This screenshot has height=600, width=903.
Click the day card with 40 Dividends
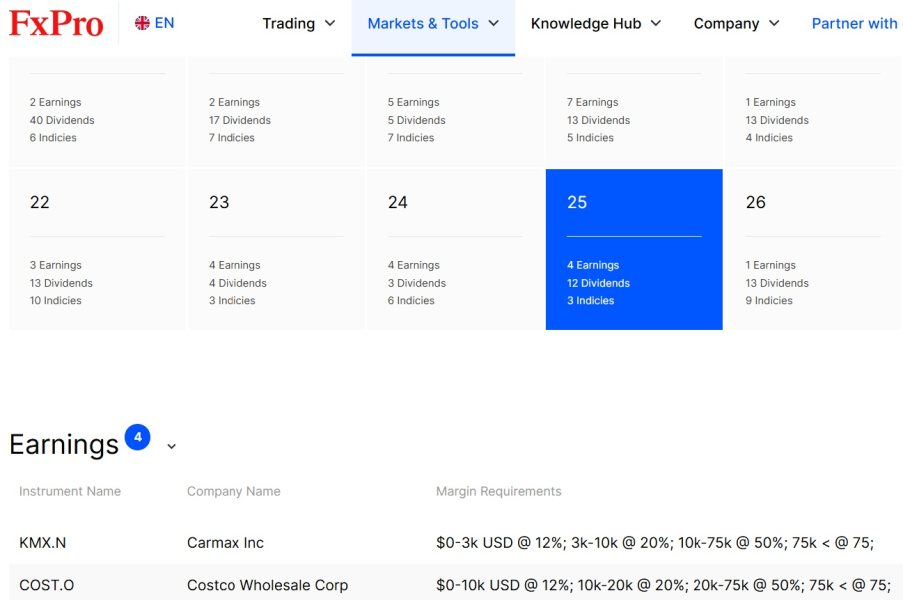(97, 111)
